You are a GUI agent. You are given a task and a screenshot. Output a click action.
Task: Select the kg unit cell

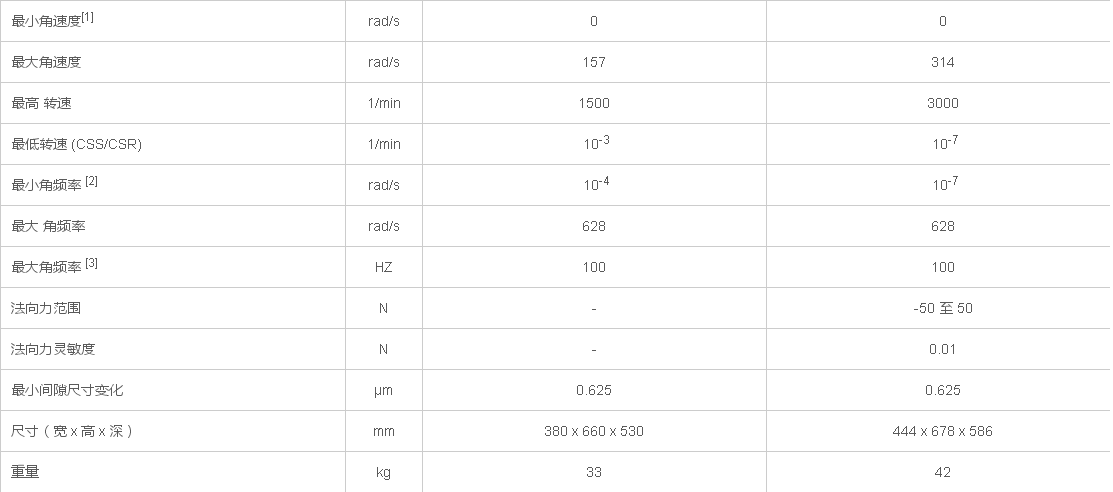pos(384,472)
